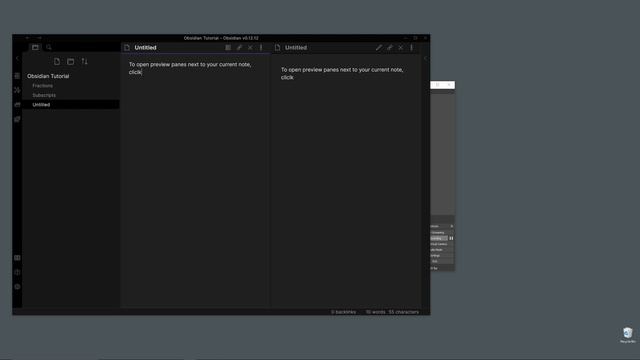This screenshot has width=640, height=360.
Task: Click the pause button in background window
Action: pos(451,238)
